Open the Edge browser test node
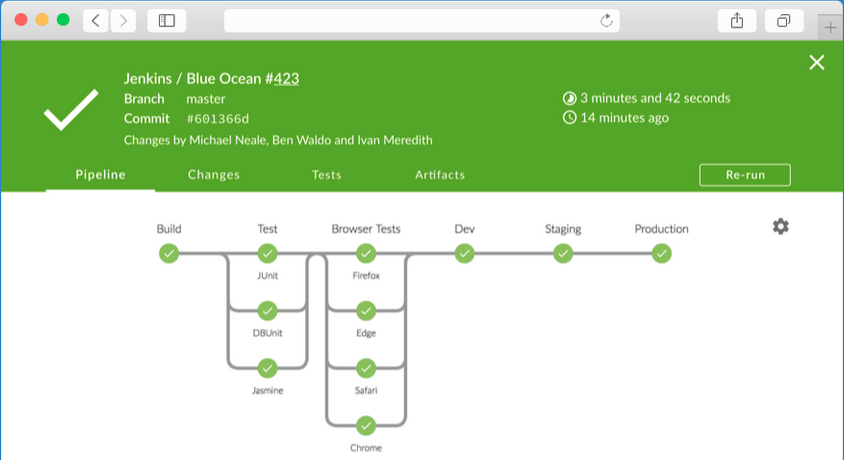 [366, 311]
